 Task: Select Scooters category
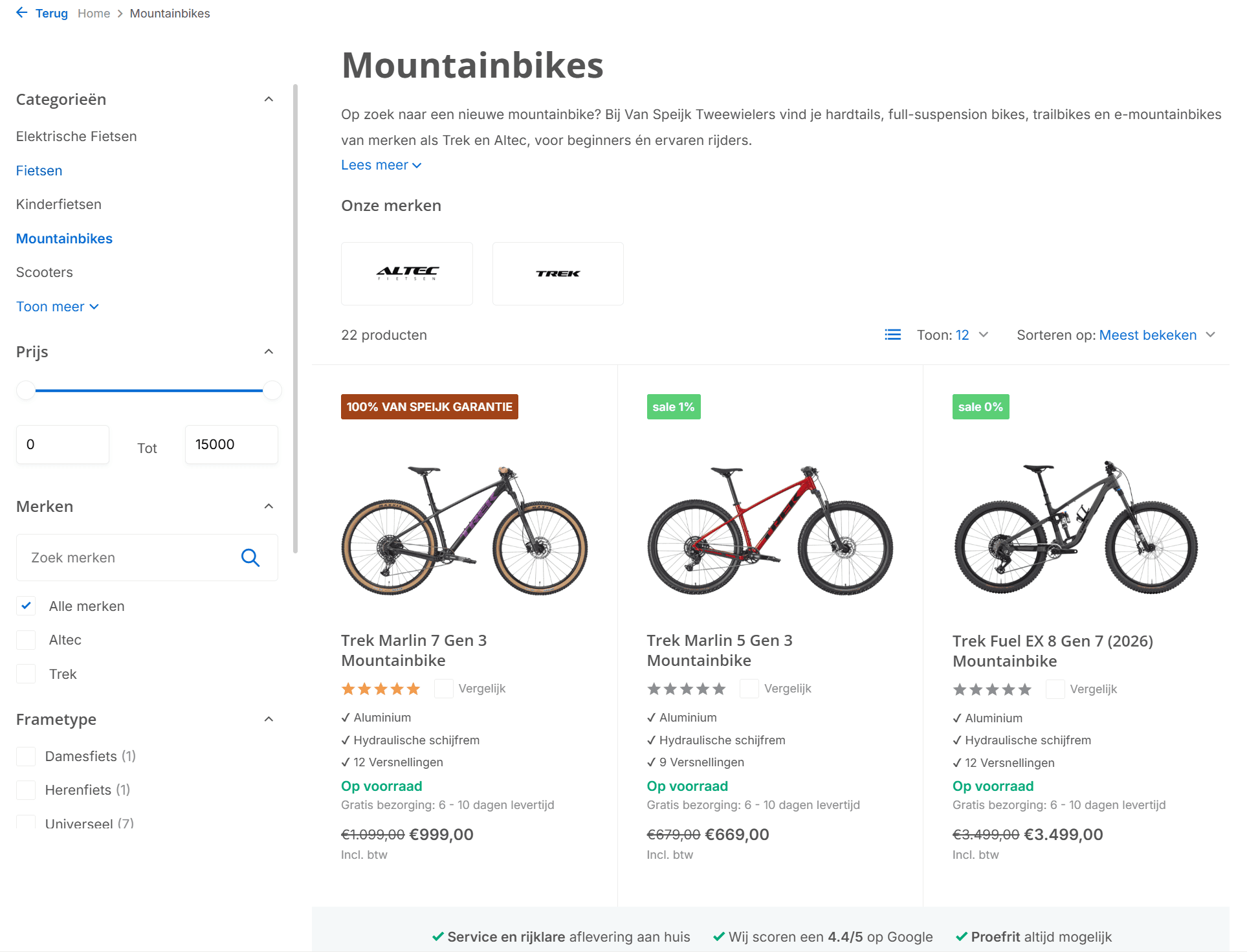pos(45,272)
